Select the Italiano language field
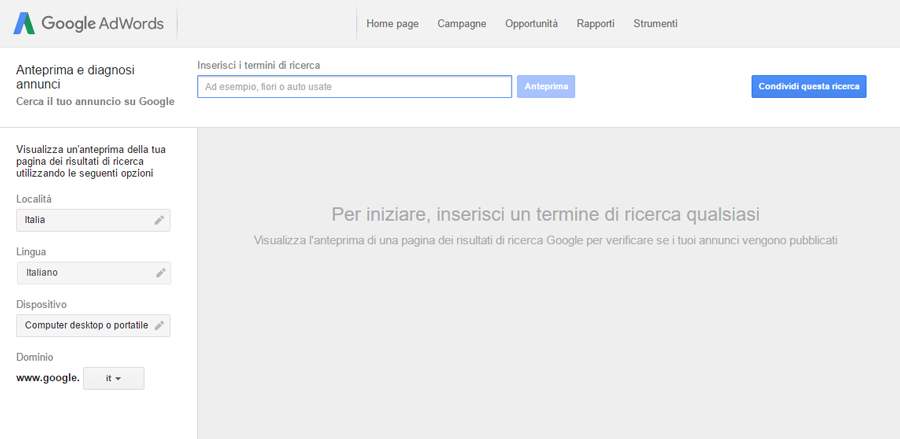This screenshot has height=439, width=900. [x=94, y=273]
